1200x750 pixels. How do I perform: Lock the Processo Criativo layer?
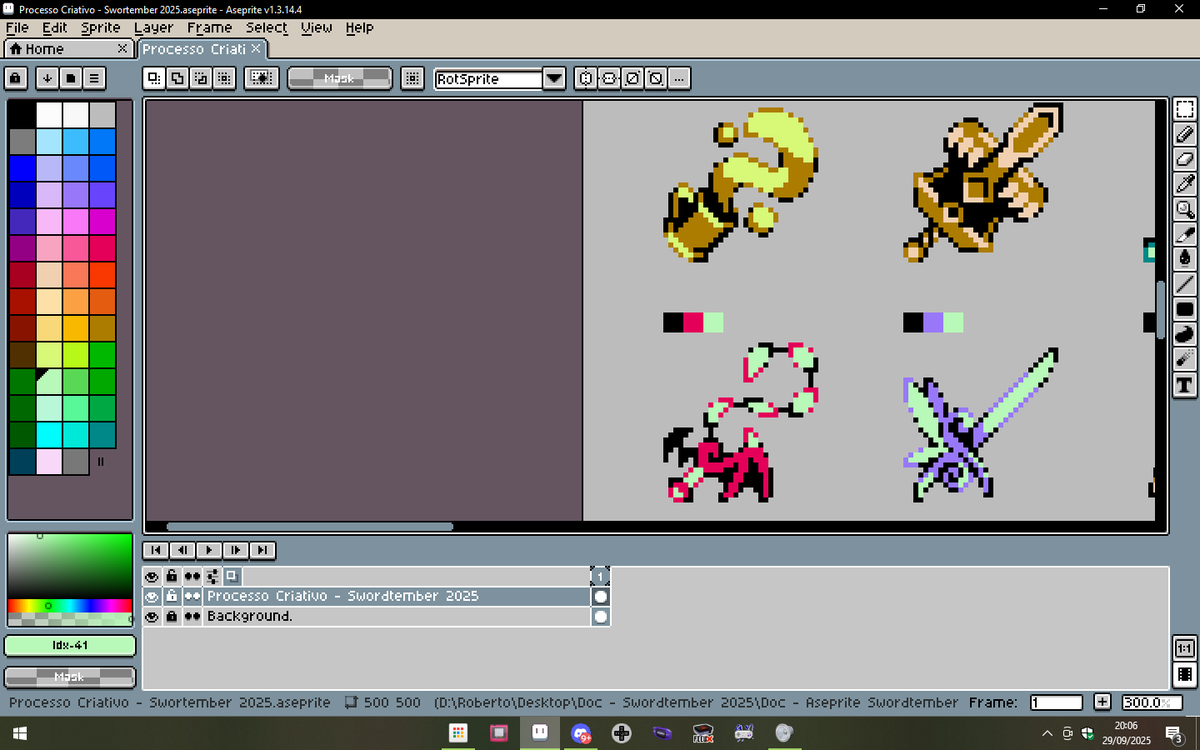point(172,596)
